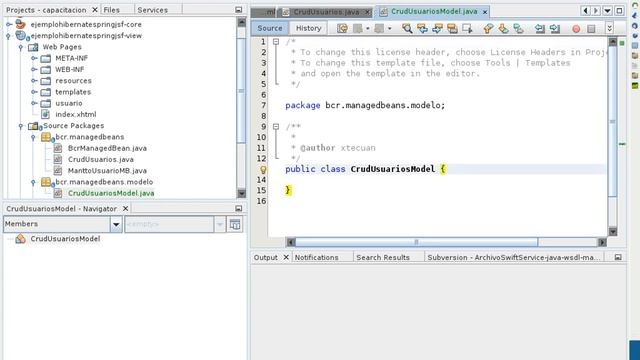The height and width of the screenshot is (360, 640).
Task: Click the Stop Macro Recording icon
Action: [591, 29]
